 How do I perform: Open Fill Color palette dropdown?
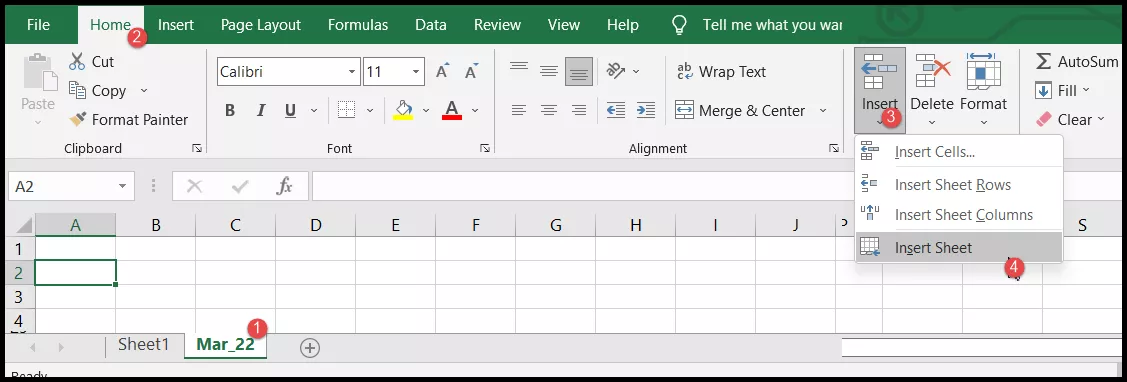point(426,111)
